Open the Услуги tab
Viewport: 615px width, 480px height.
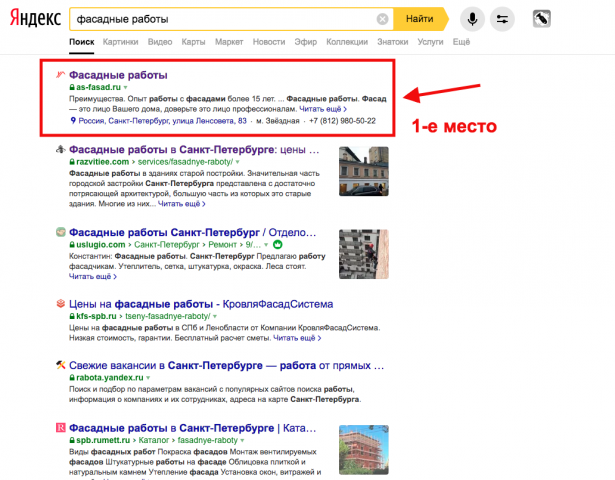pos(430,42)
